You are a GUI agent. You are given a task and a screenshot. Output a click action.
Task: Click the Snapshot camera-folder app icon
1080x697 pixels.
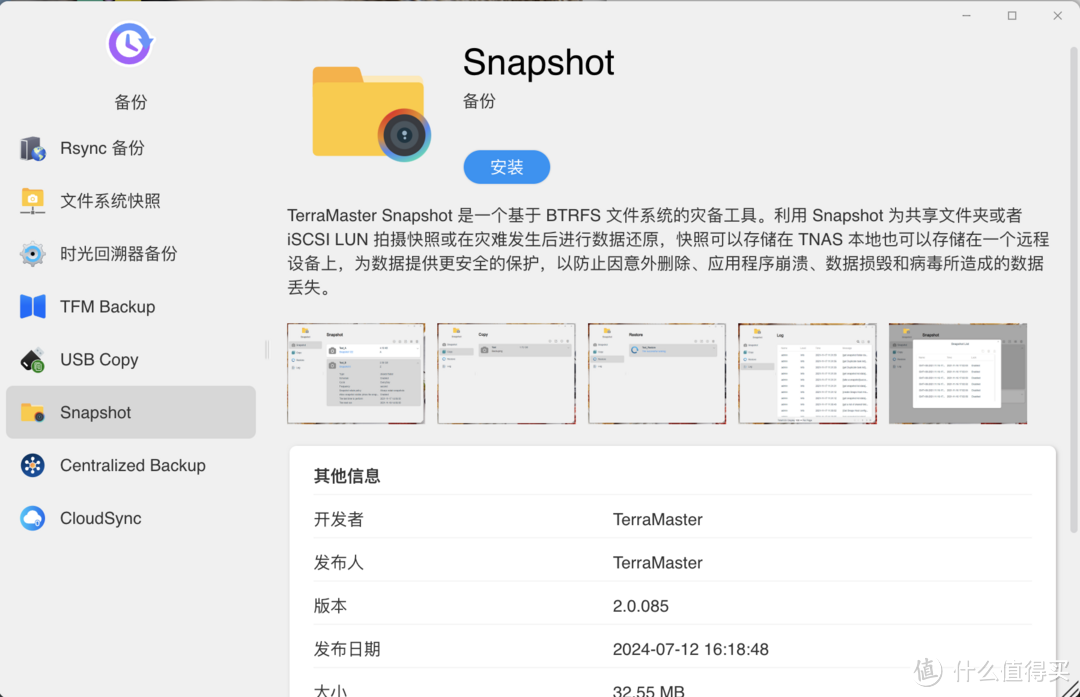369,111
